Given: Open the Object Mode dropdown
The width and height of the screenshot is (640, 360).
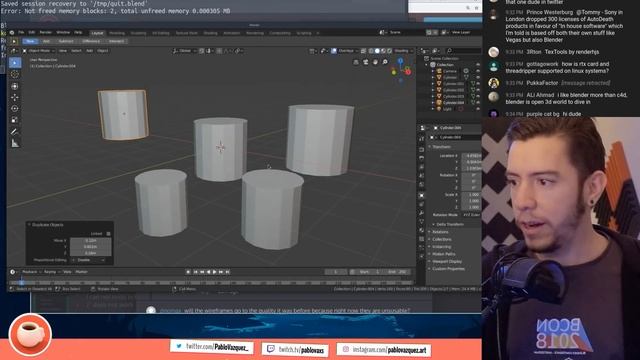Looking at the screenshot, I should coord(38,51).
